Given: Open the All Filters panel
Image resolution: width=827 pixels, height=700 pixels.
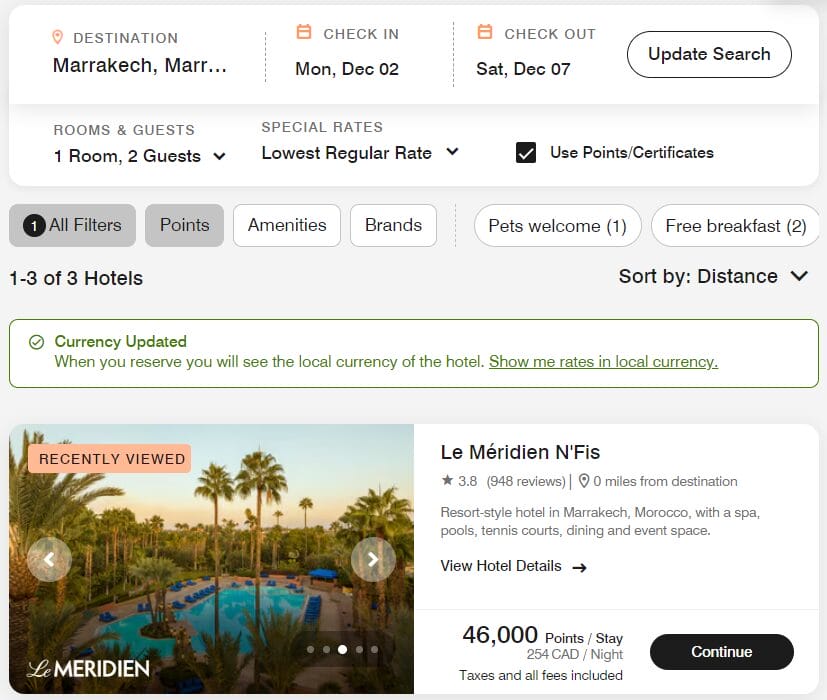Looking at the screenshot, I should (x=71, y=225).
